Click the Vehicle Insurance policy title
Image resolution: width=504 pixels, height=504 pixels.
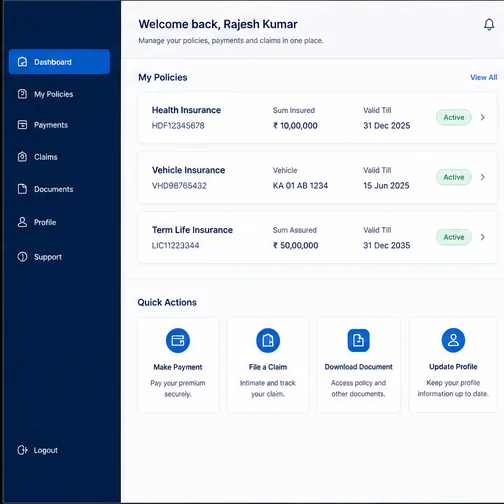[188, 170]
